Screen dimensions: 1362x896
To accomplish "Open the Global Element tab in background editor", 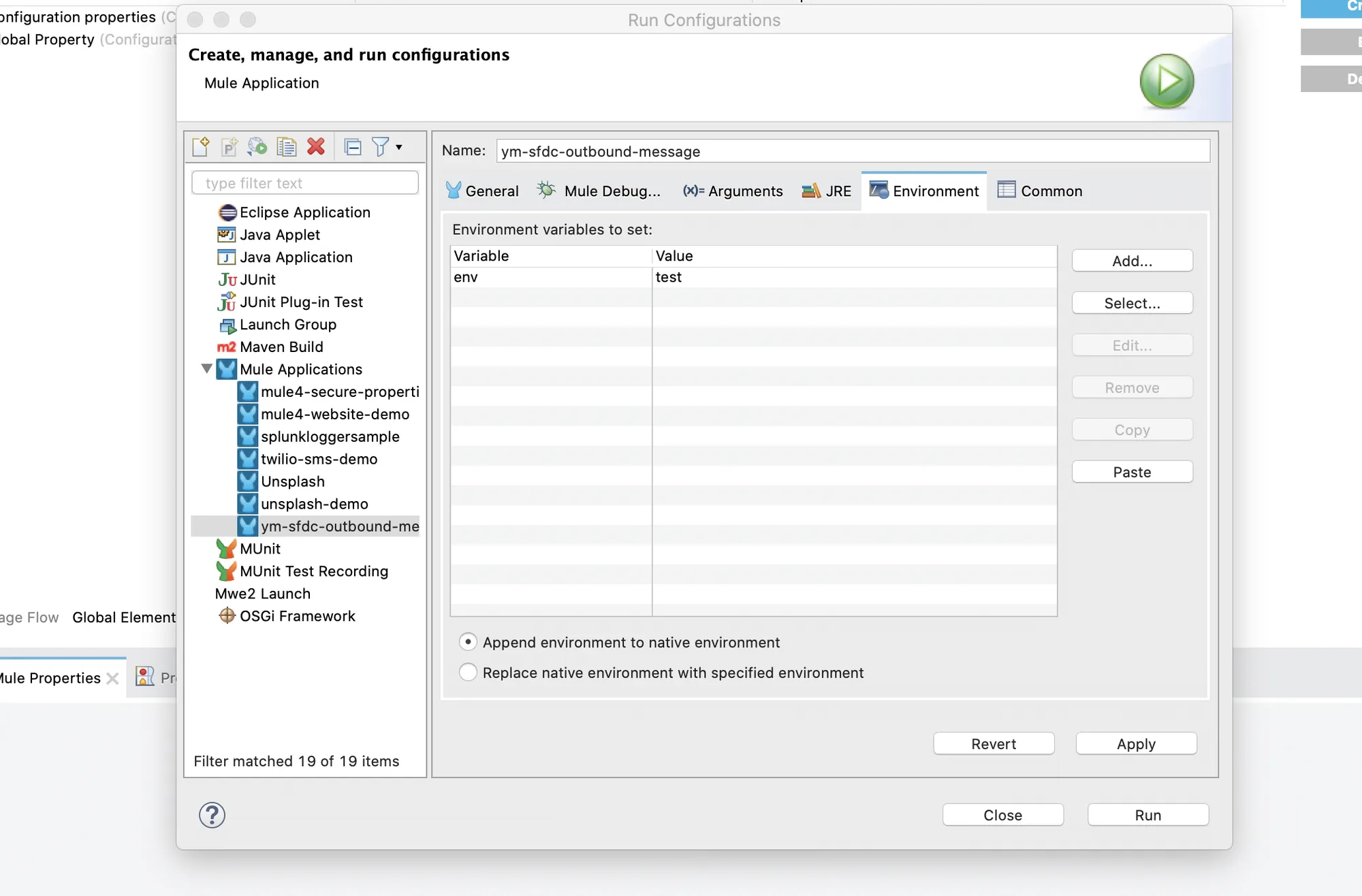I will click(x=124, y=618).
